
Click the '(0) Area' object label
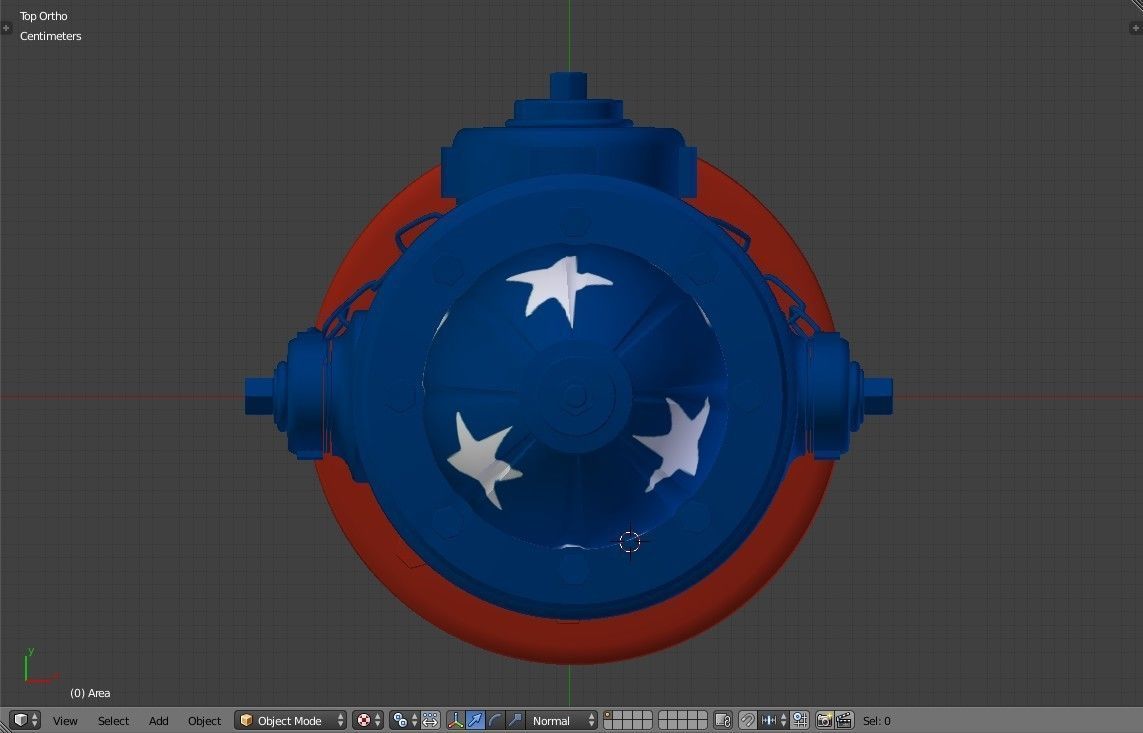pyautogui.click(x=90, y=693)
